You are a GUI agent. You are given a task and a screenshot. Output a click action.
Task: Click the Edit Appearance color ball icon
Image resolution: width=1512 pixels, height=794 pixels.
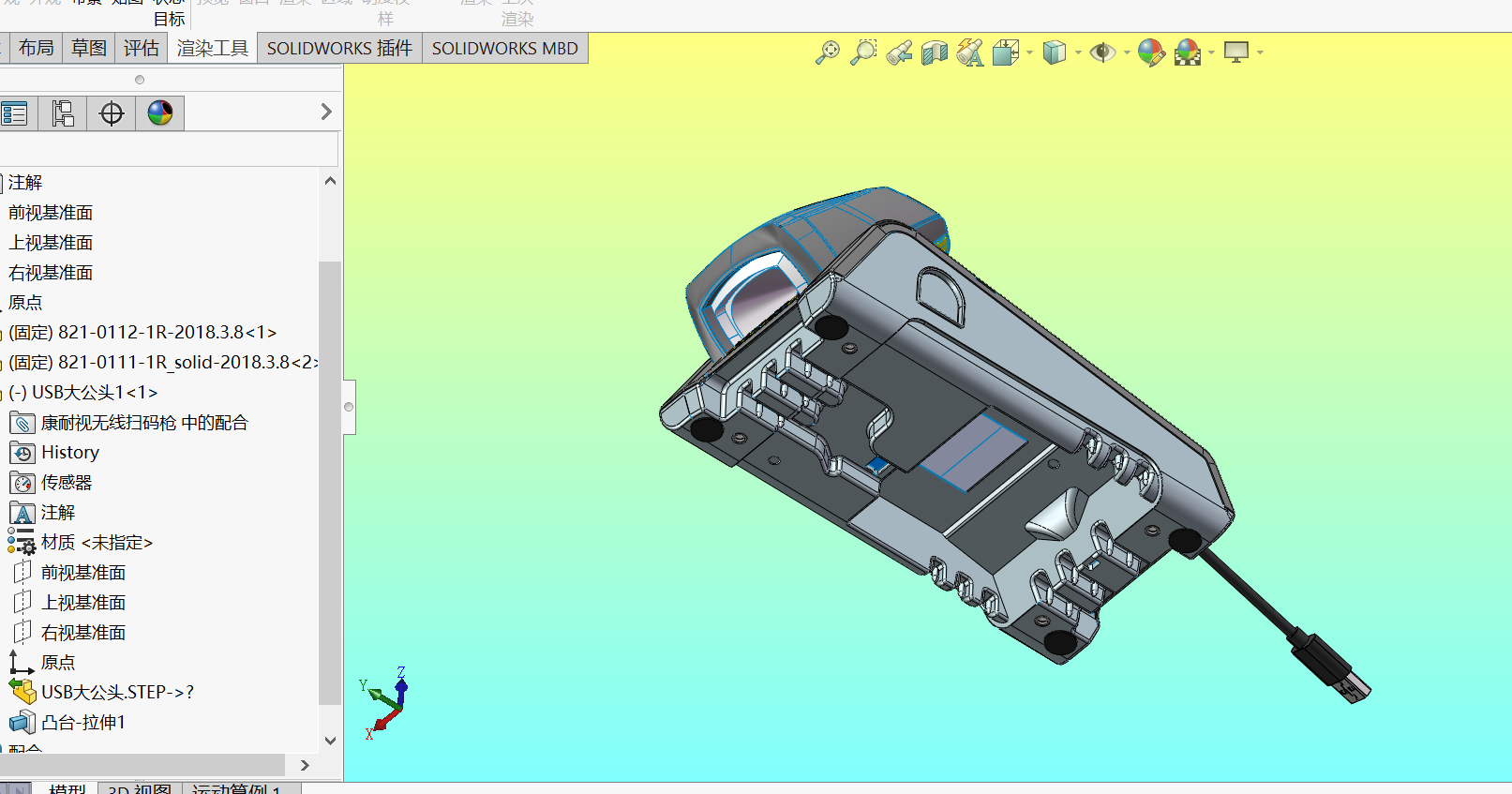pos(1150,52)
